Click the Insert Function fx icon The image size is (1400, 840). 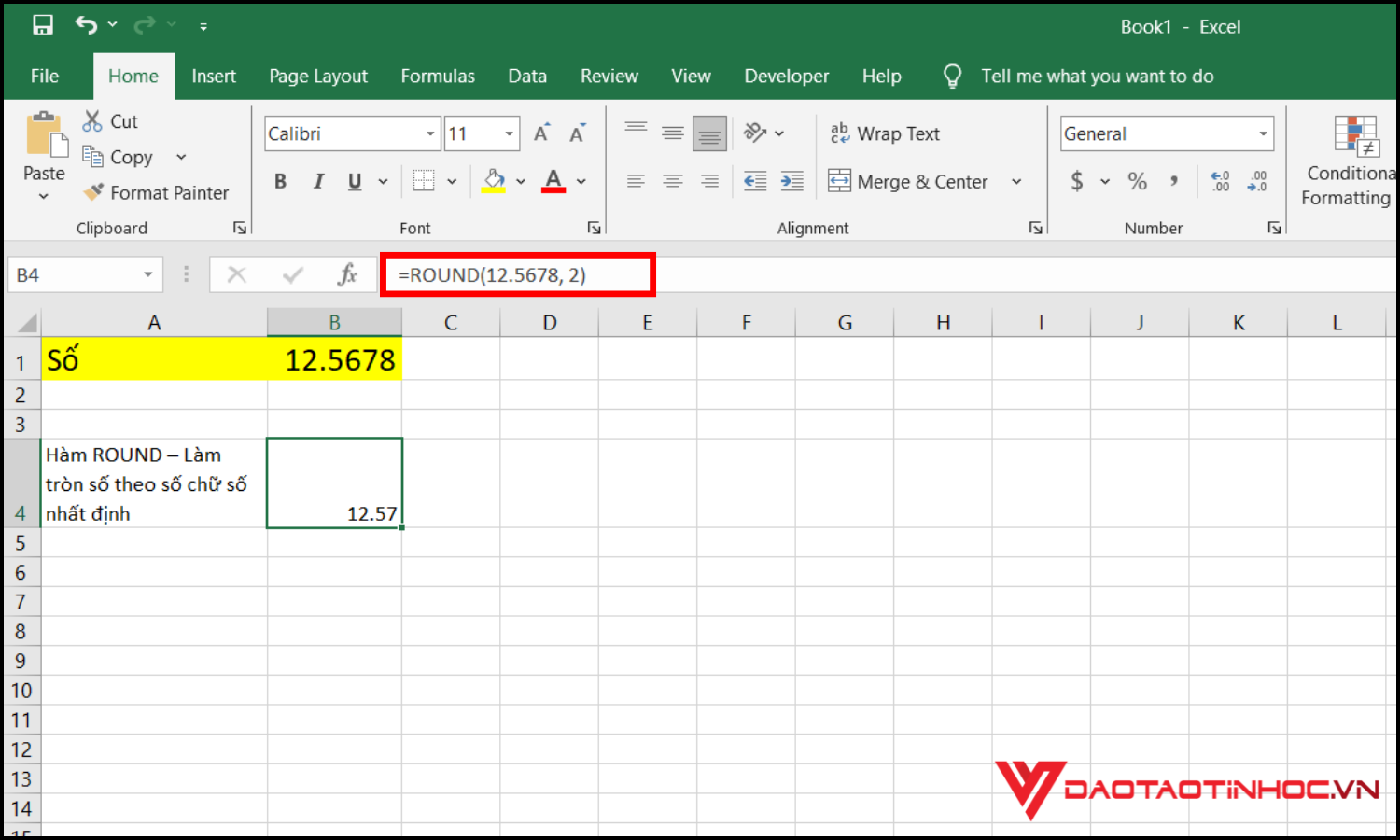[x=347, y=274]
